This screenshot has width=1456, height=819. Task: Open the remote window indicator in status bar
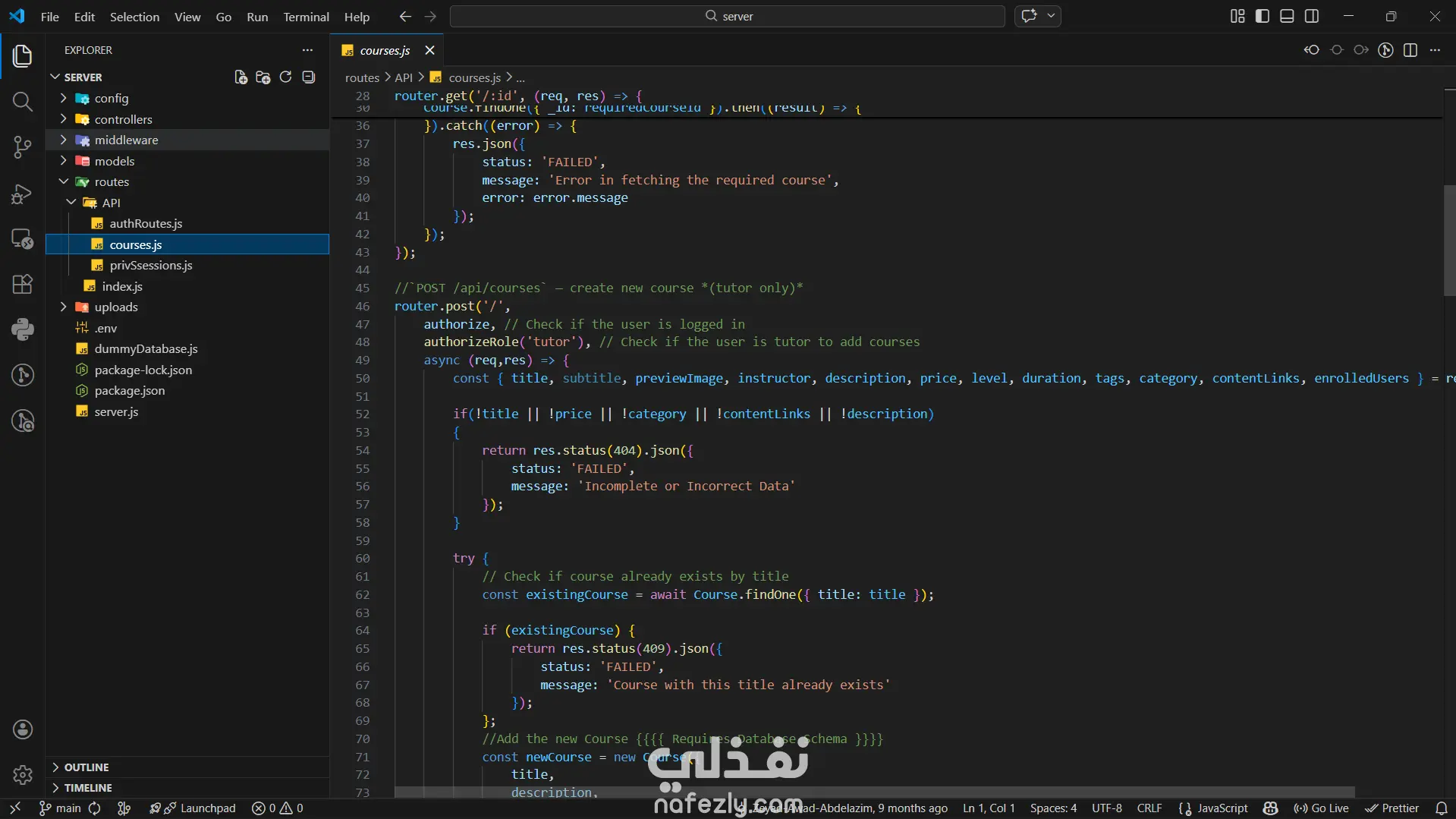point(15,808)
